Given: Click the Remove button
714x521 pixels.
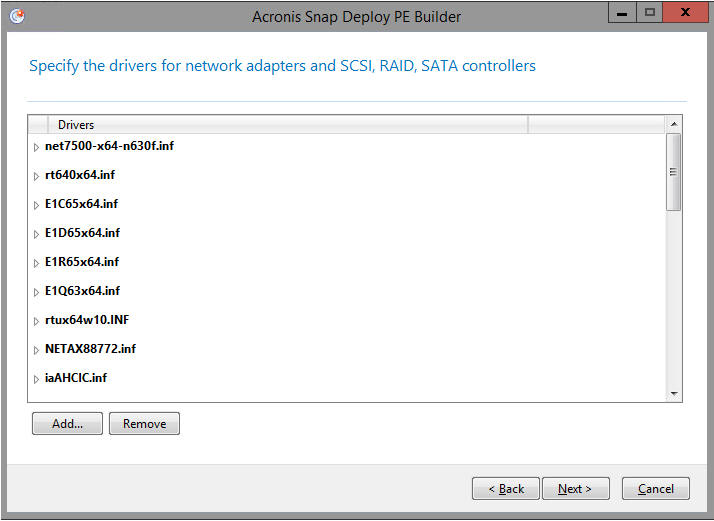Looking at the screenshot, I should (144, 424).
